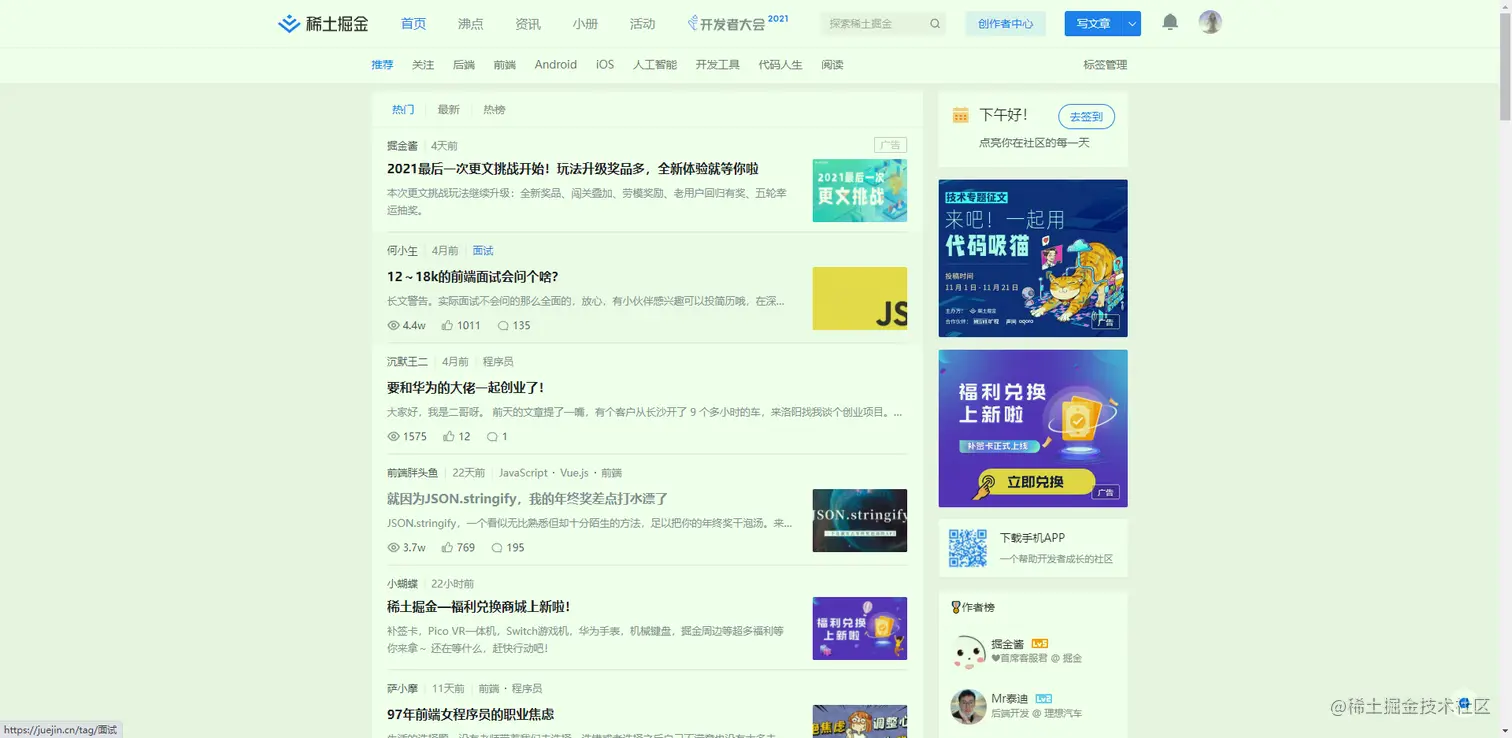The width and height of the screenshot is (1512, 738).
Task: Click the 更文挑战 article thumbnail
Action: [x=860, y=190]
